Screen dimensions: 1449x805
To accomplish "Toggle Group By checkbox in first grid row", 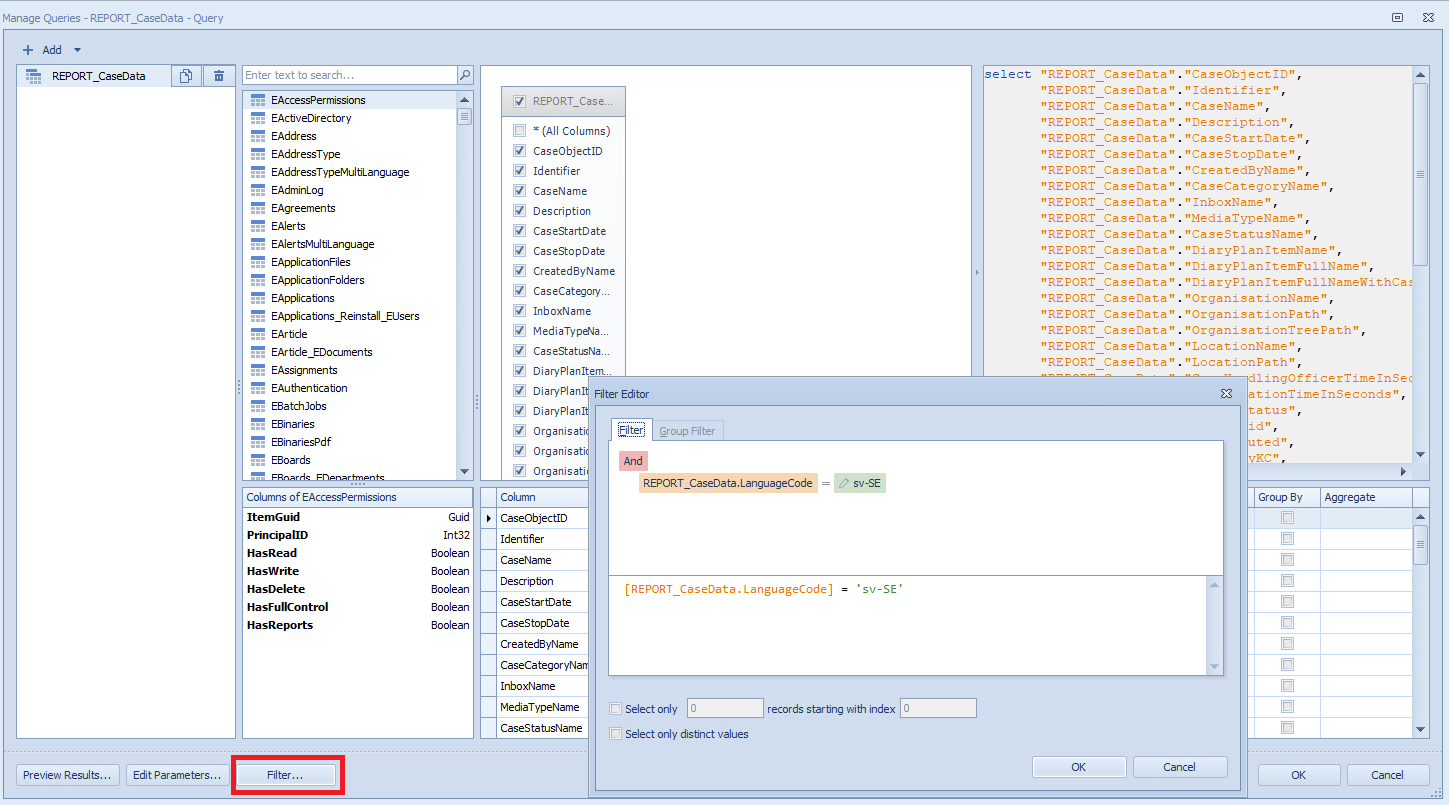I will pos(1287,518).
